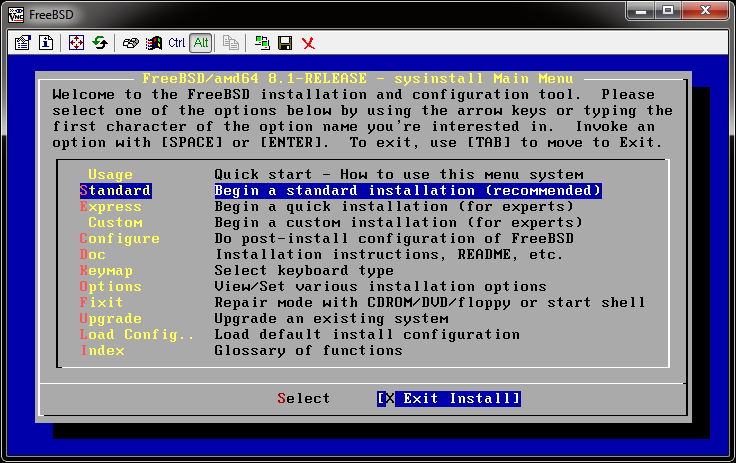Toggle full screen mode icon
This screenshot has width=736, height=463.
[76, 43]
